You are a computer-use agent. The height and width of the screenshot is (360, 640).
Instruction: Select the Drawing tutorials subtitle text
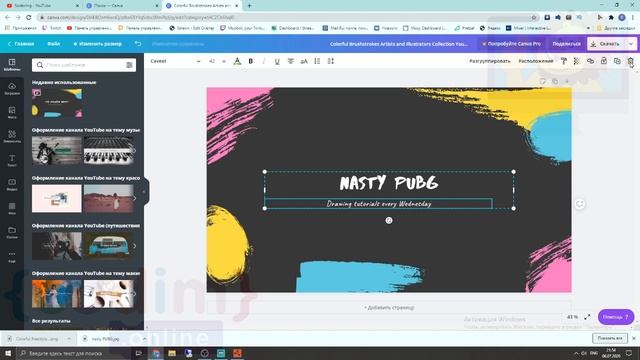379,203
